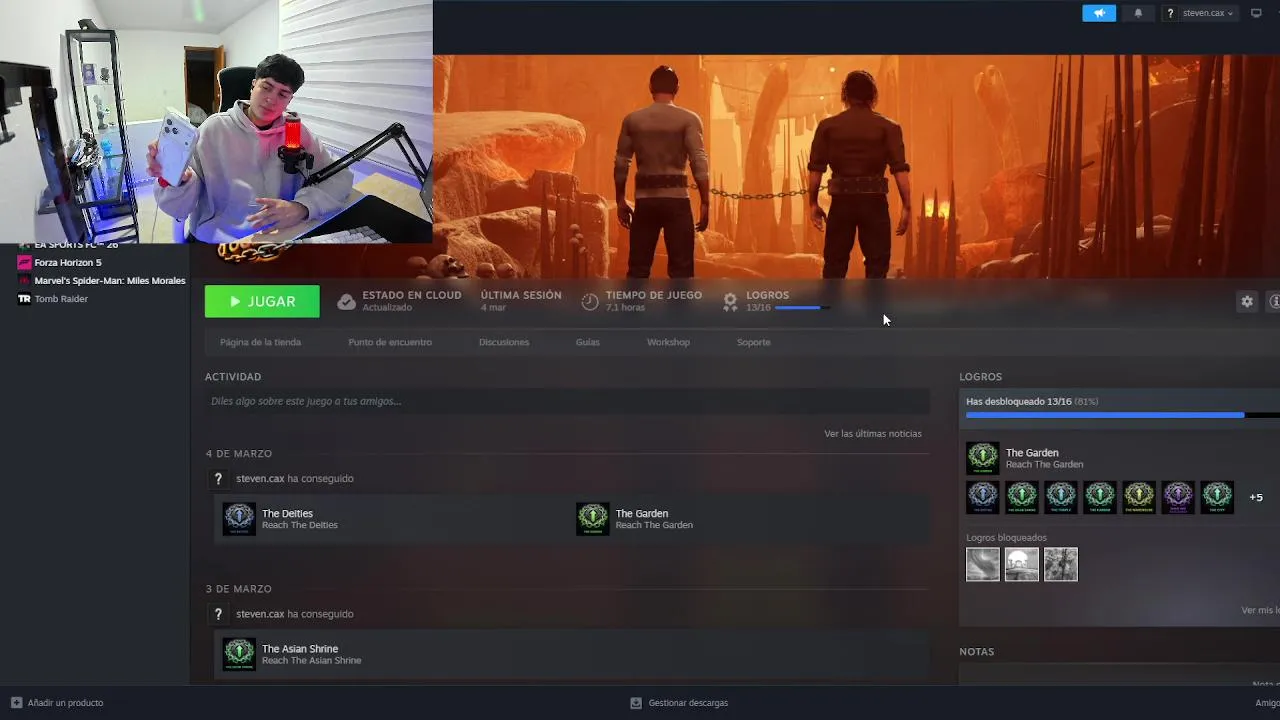This screenshot has height=720, width=1280.
Task: Open the steven.cax account dropdown
Action: coord(1207,13)
